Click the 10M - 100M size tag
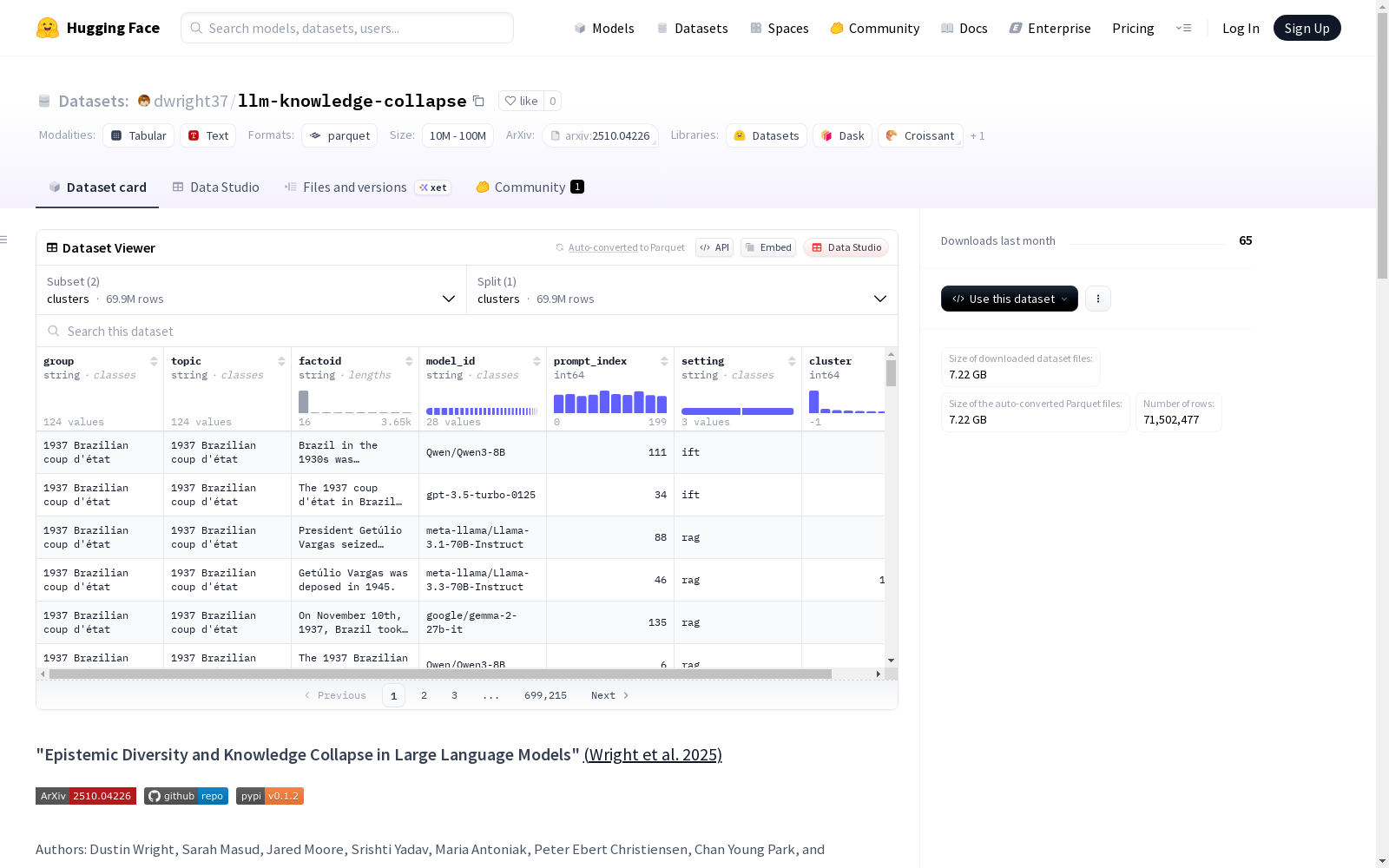Viewport: 1389px width, 868px height. click(458, 135)
